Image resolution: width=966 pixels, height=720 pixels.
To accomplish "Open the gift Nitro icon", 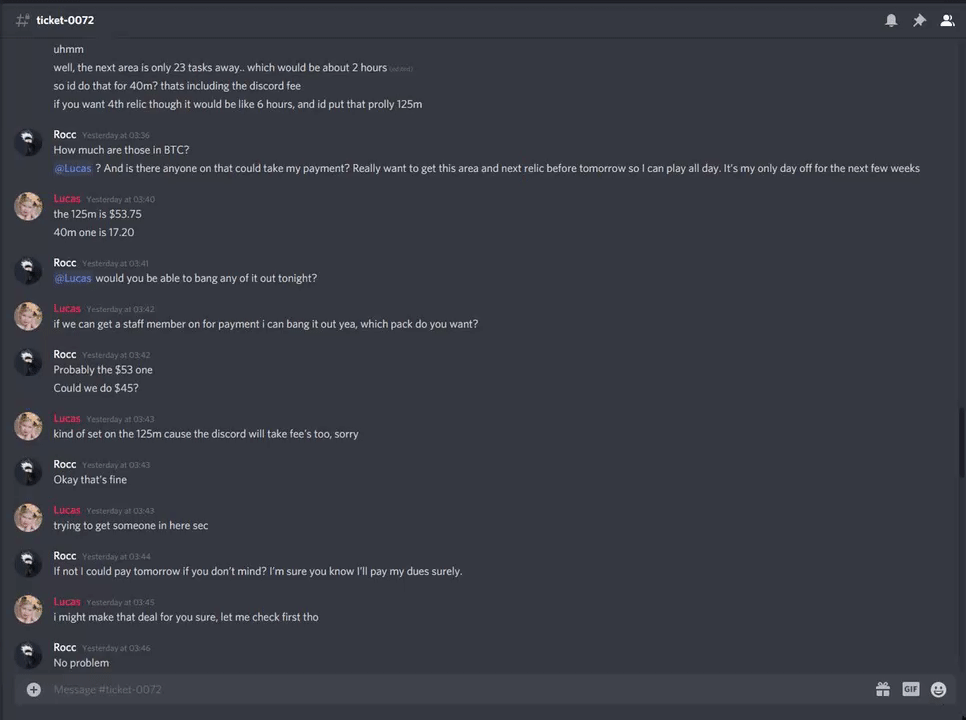I will tap(882, 689).
